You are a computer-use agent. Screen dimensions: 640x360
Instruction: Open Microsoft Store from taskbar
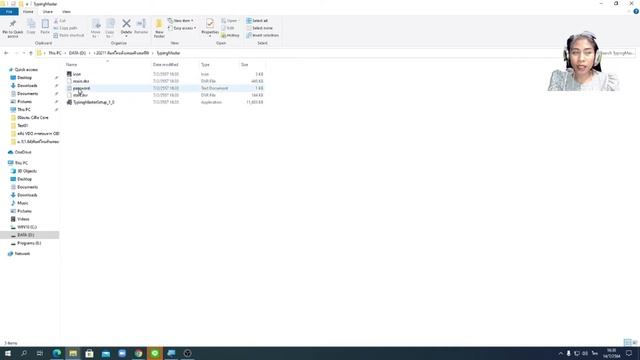tap(89, 353)
